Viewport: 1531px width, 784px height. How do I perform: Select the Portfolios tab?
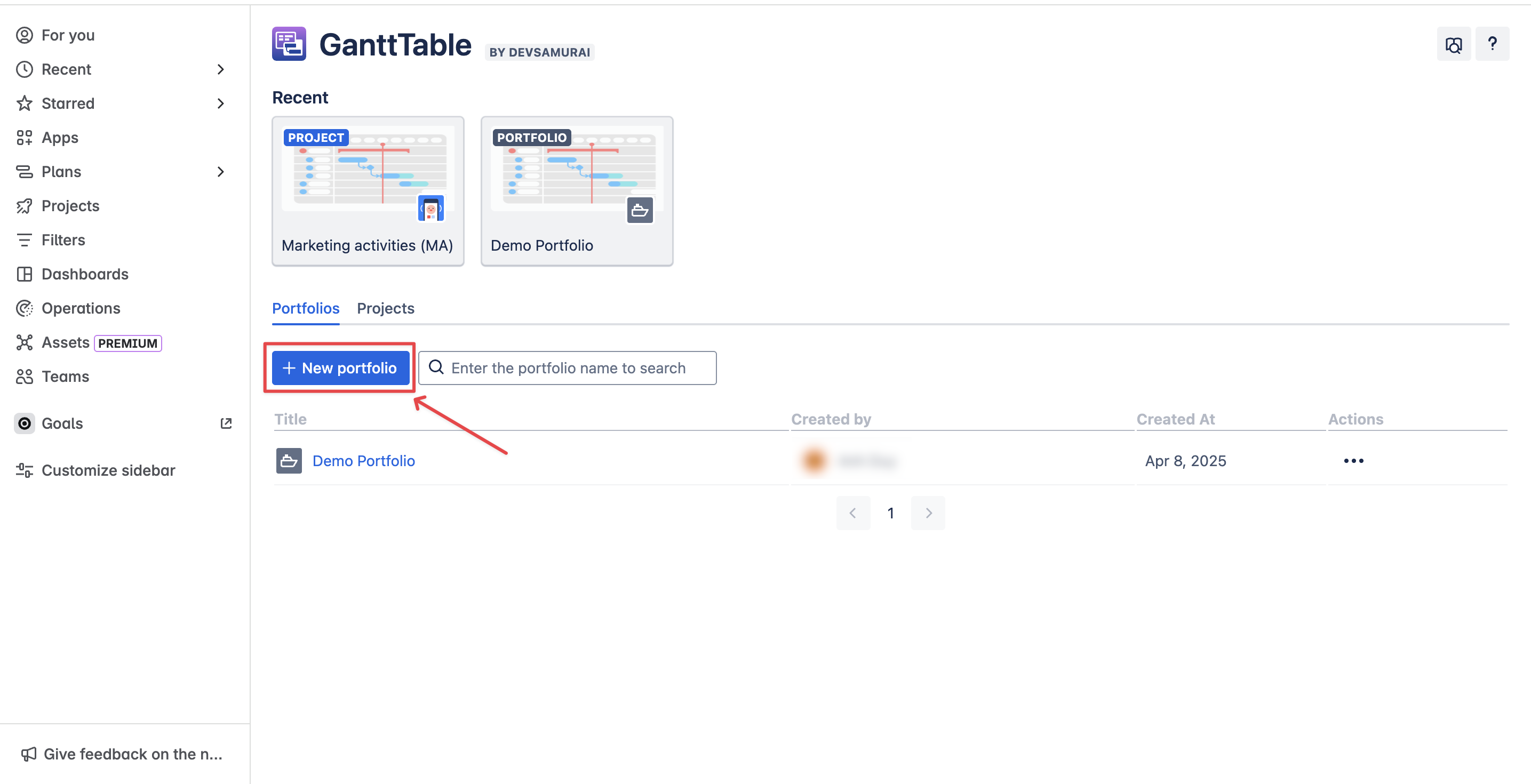click(x=306, y=308)
